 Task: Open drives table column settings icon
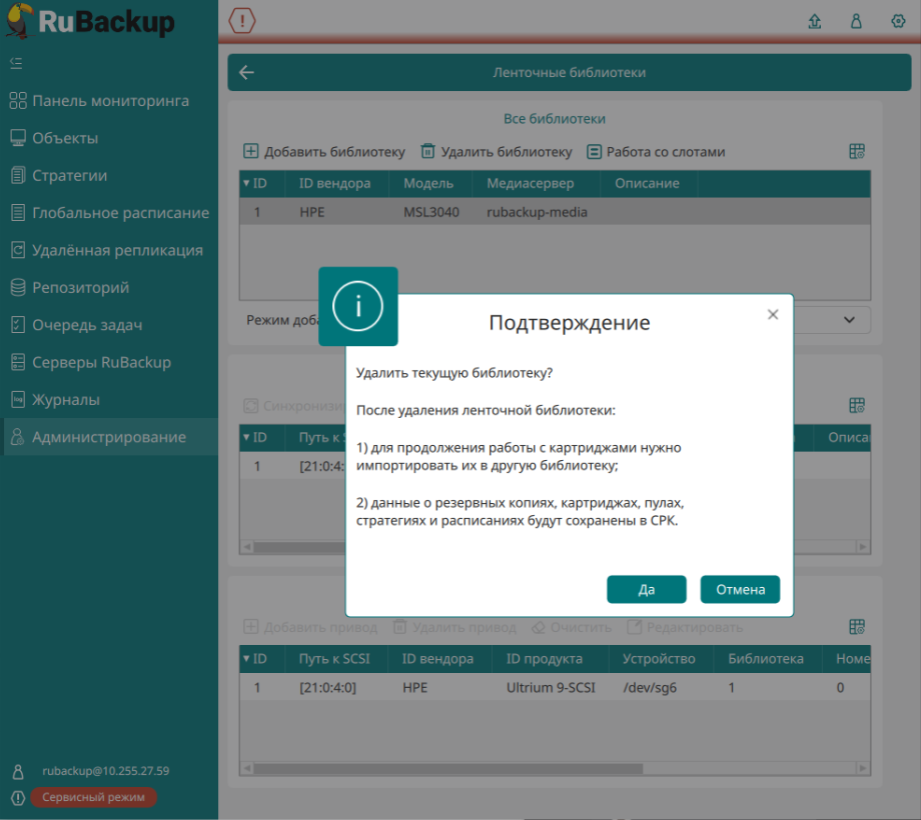(856, 627)
